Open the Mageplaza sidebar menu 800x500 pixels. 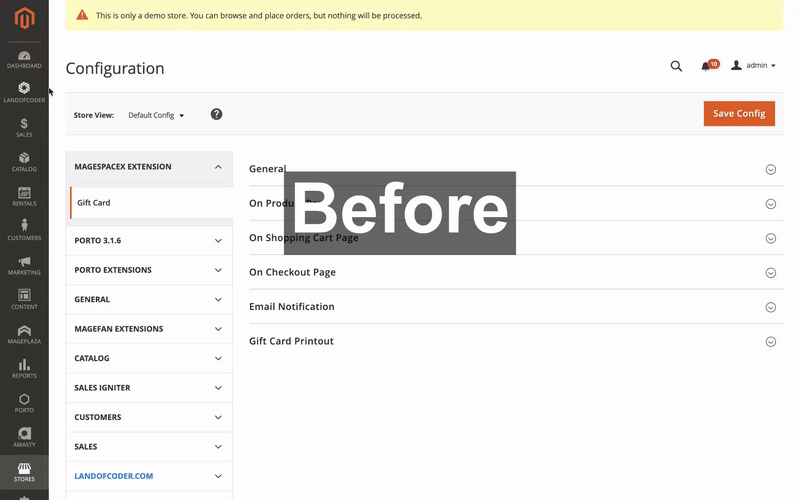(x=24, y=334)
